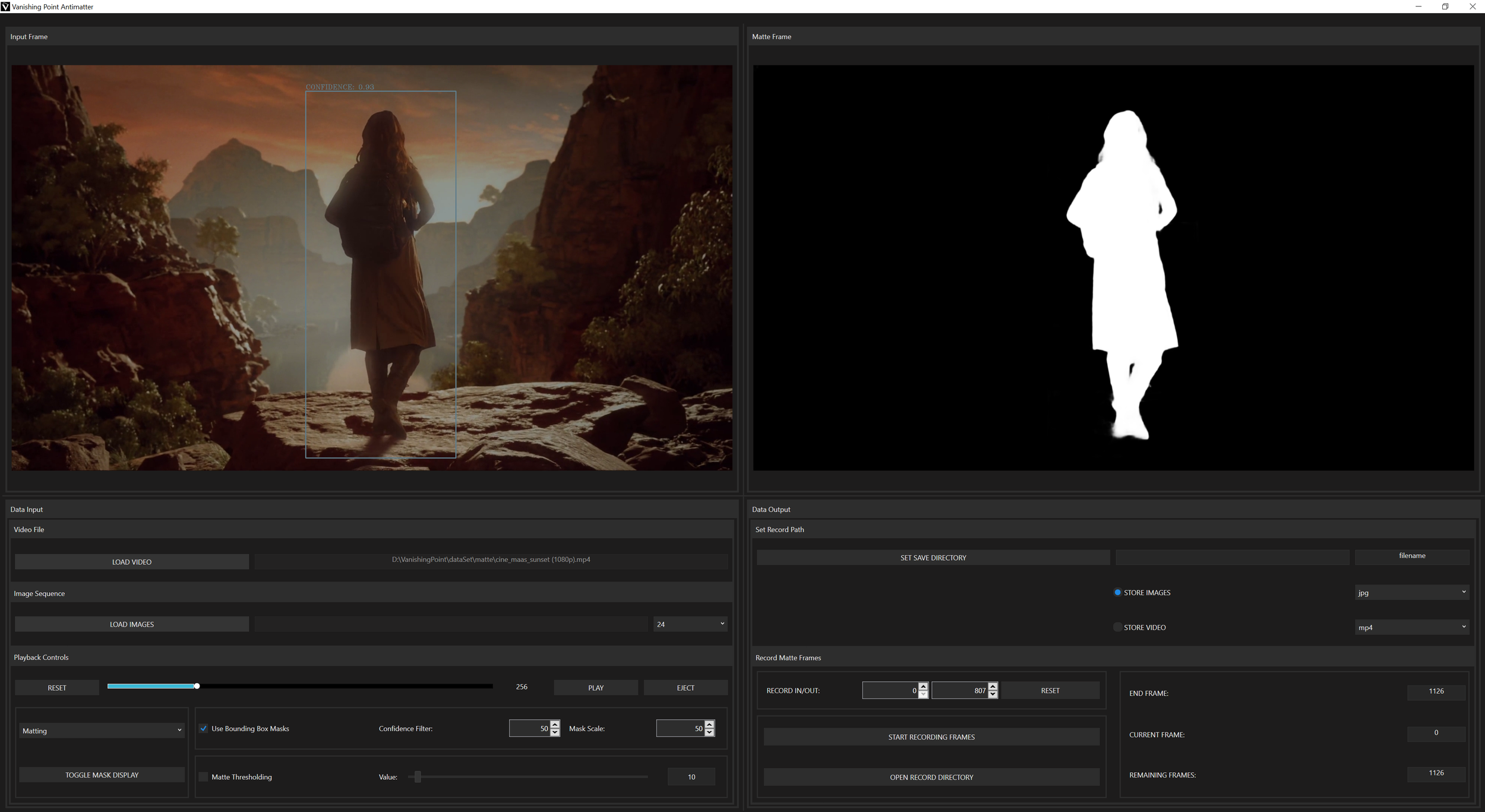Viewport: 1485px width, 812px height.
Task: Increase the record in frame with the up arrow
Action: [923, 686]
